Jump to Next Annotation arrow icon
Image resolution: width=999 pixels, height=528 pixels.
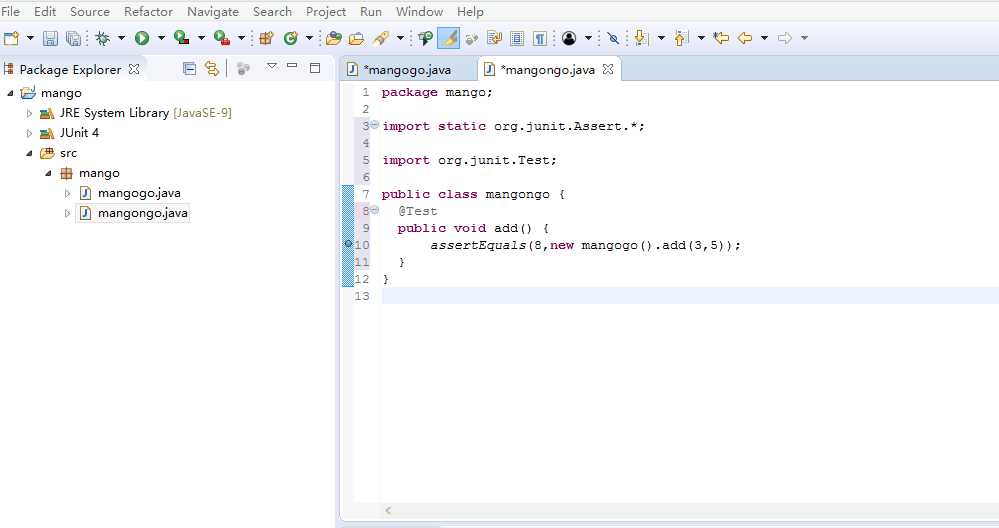tap(641, 38)
